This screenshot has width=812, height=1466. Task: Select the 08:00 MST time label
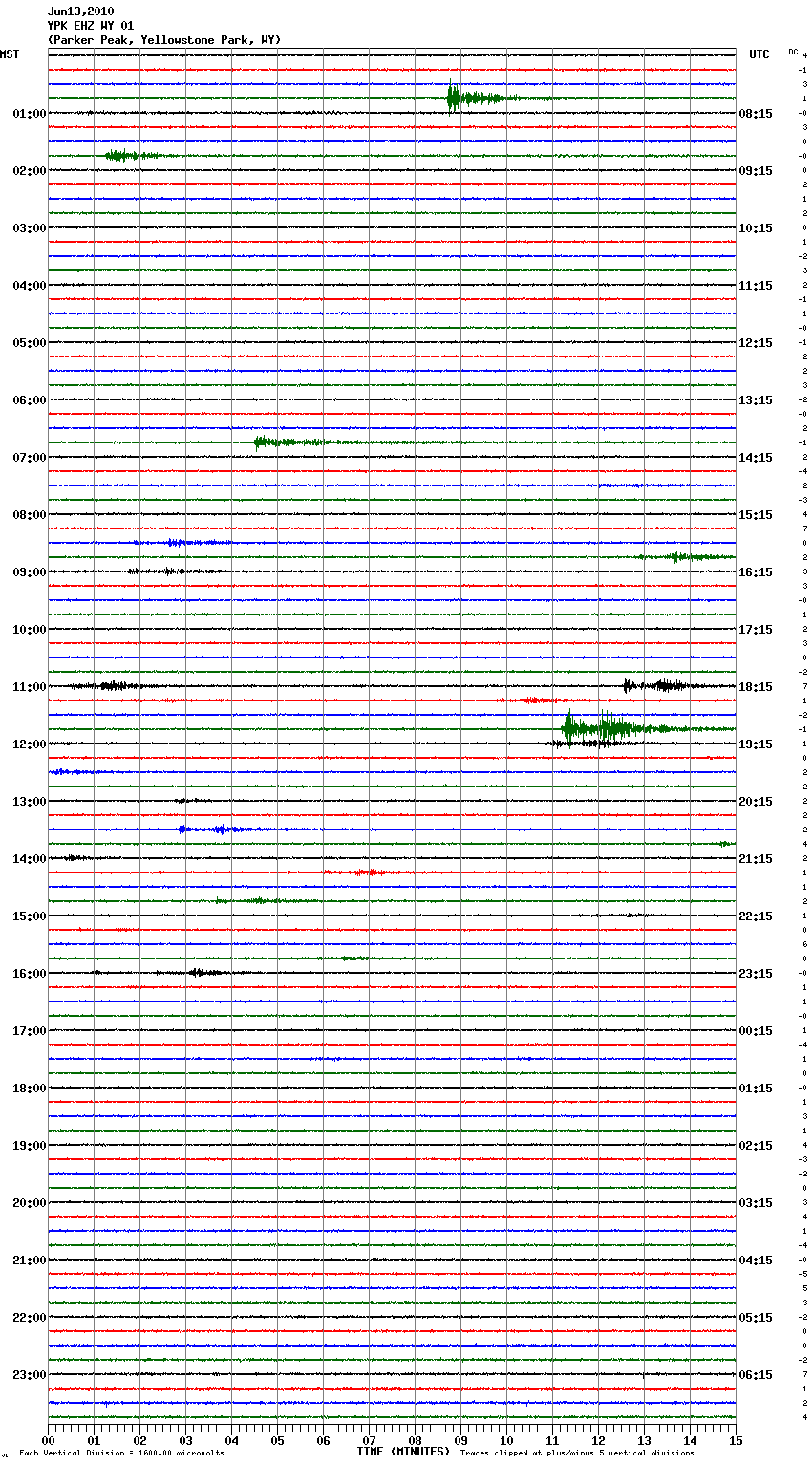click(29, 515)
